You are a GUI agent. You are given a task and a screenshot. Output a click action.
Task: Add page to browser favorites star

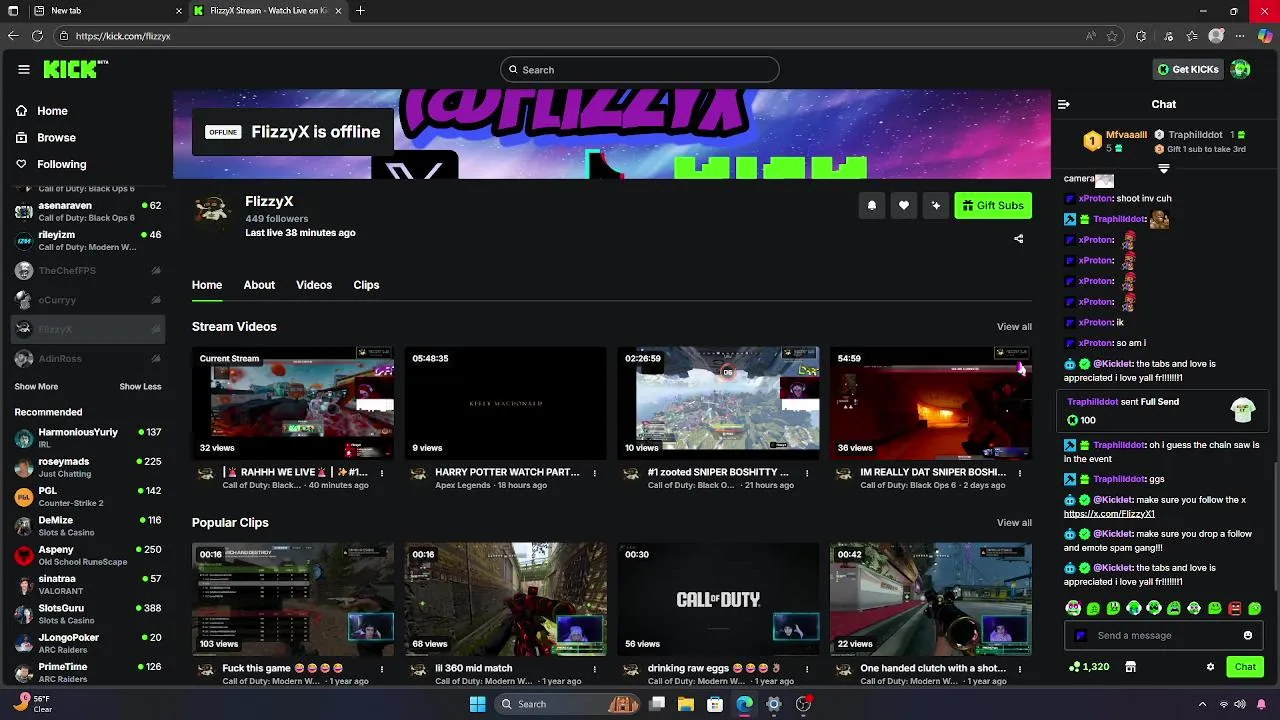coord(1112,36)
